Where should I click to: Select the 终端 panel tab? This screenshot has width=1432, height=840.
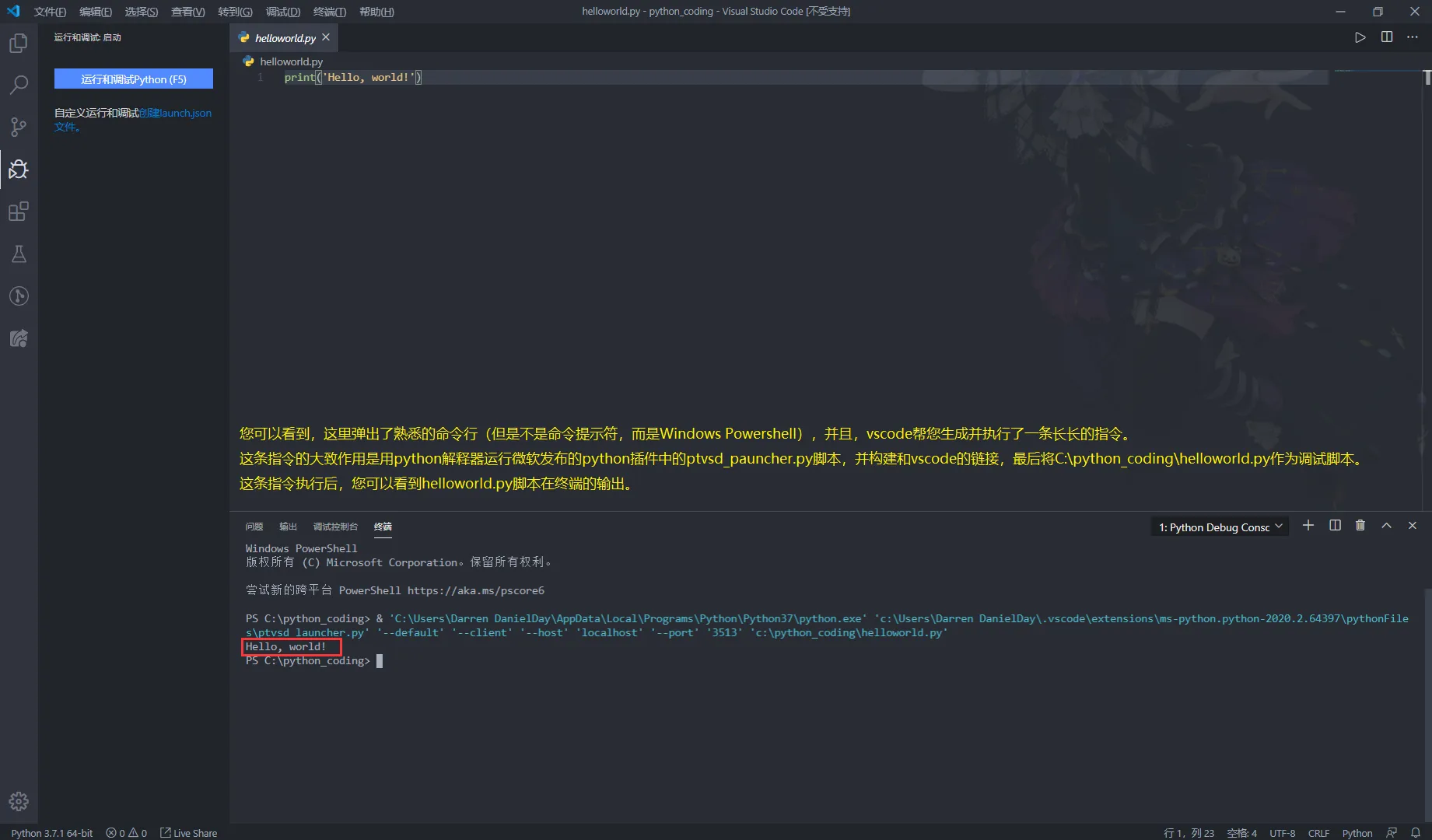(x=383, y=527)
